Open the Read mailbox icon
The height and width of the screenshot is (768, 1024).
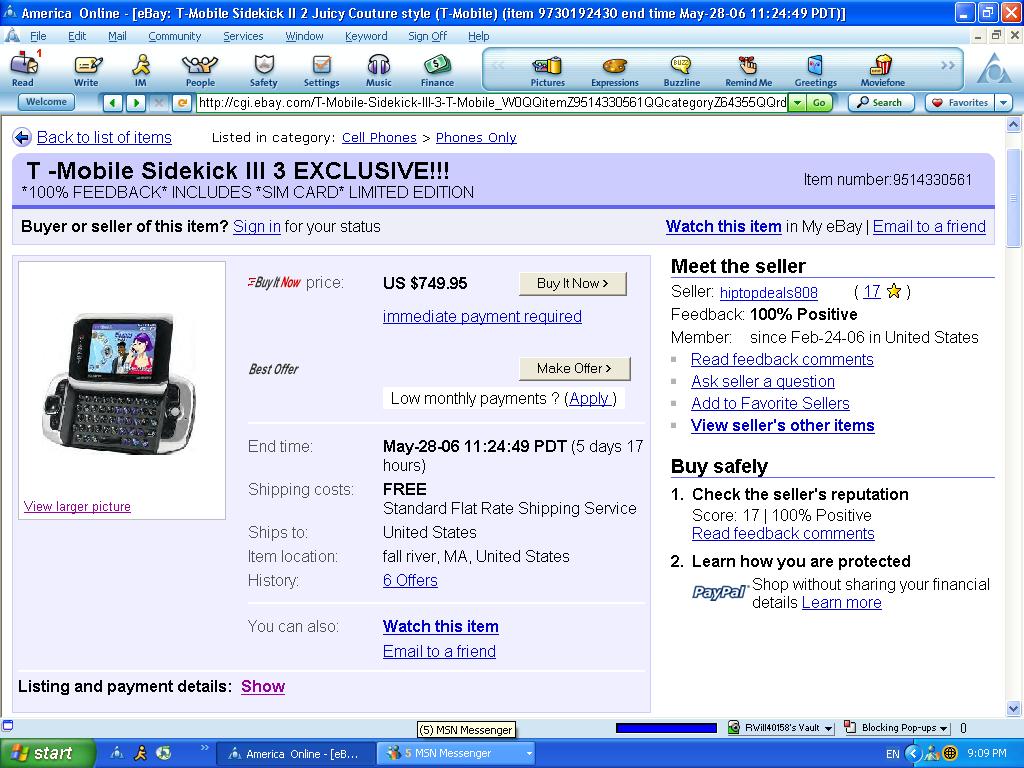(24, 69)
